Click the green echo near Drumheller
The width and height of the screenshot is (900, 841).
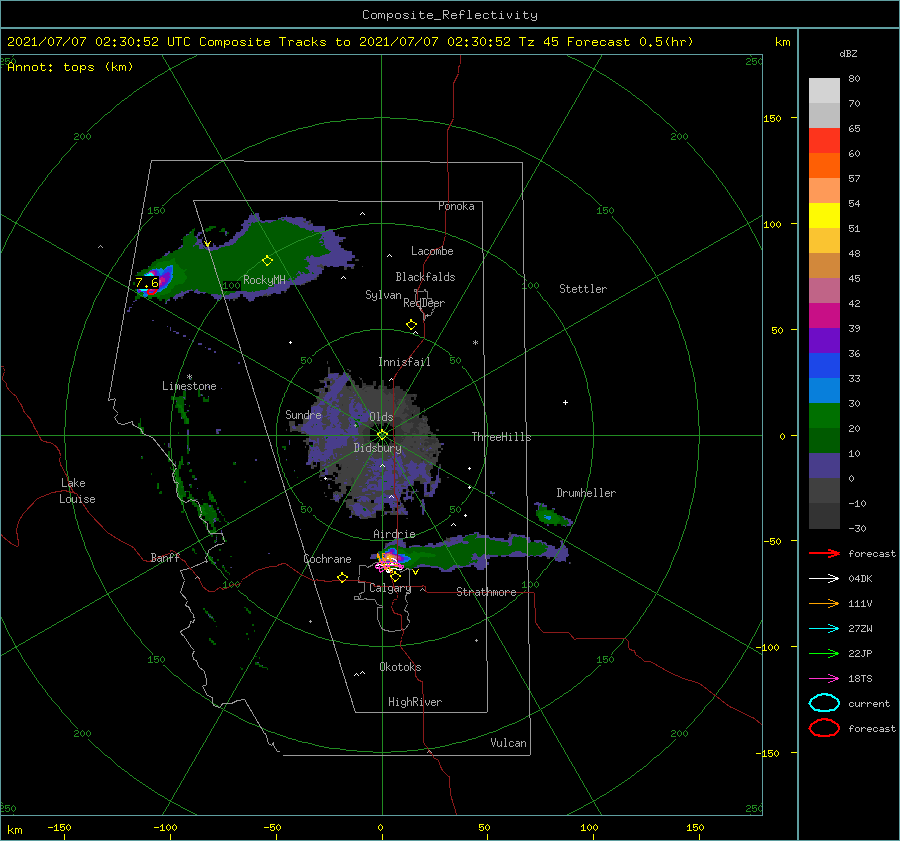click(x=552, y=514)
